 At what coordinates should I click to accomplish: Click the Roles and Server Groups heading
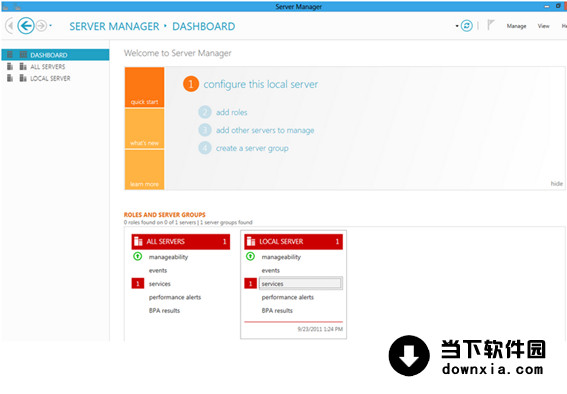[165, 215]
